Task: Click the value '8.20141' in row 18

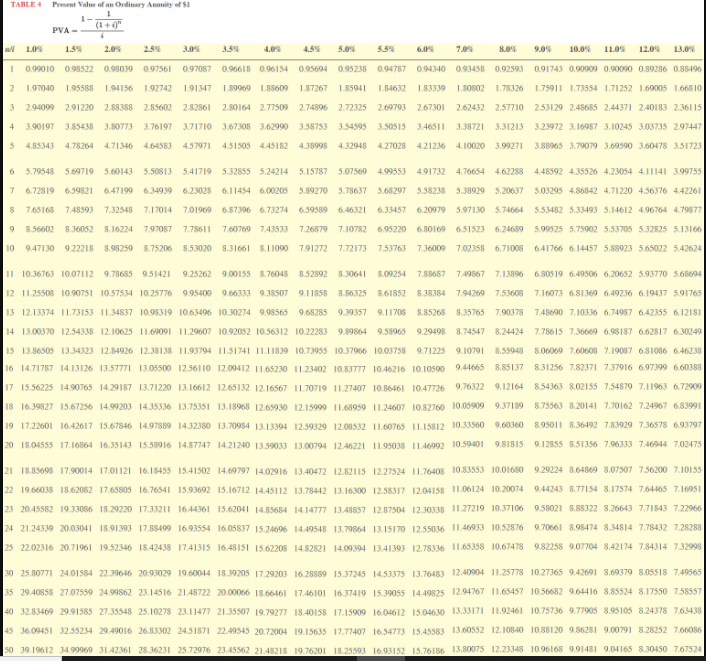Action: tap(584, 406)
